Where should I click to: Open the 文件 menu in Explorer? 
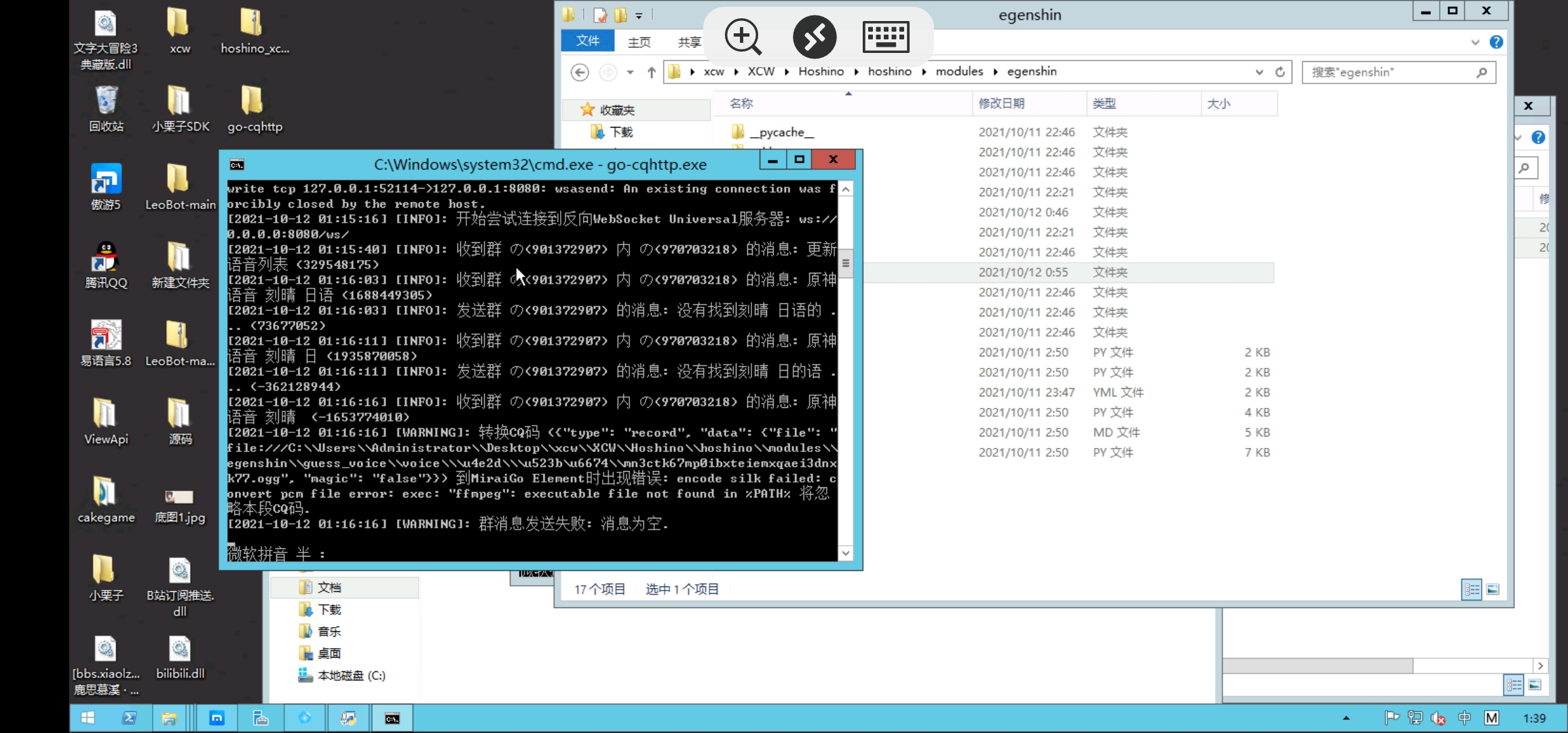pos(587,41)
